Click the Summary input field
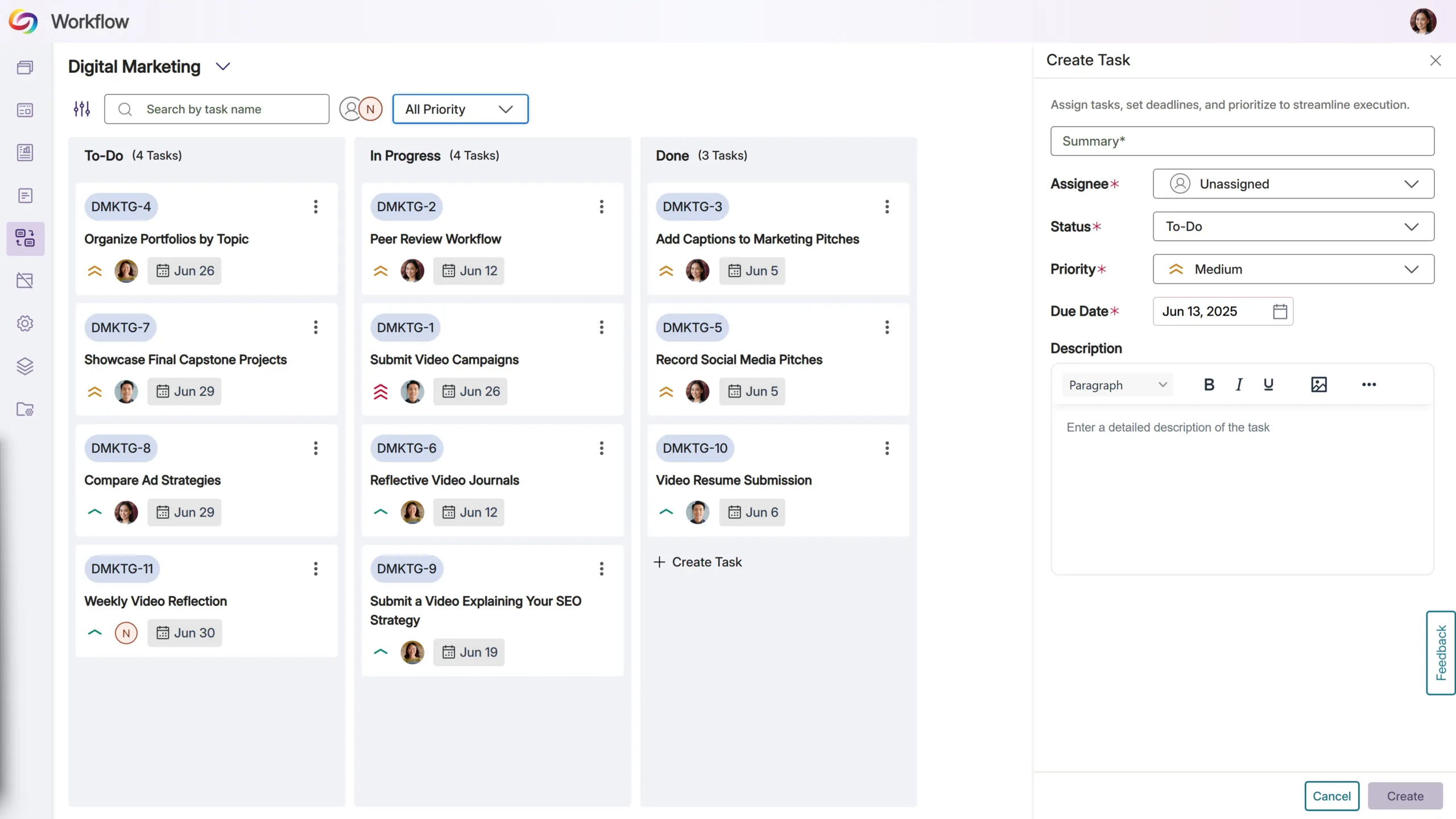Screen dimensions: 1456x819 tap(1242, 141)
